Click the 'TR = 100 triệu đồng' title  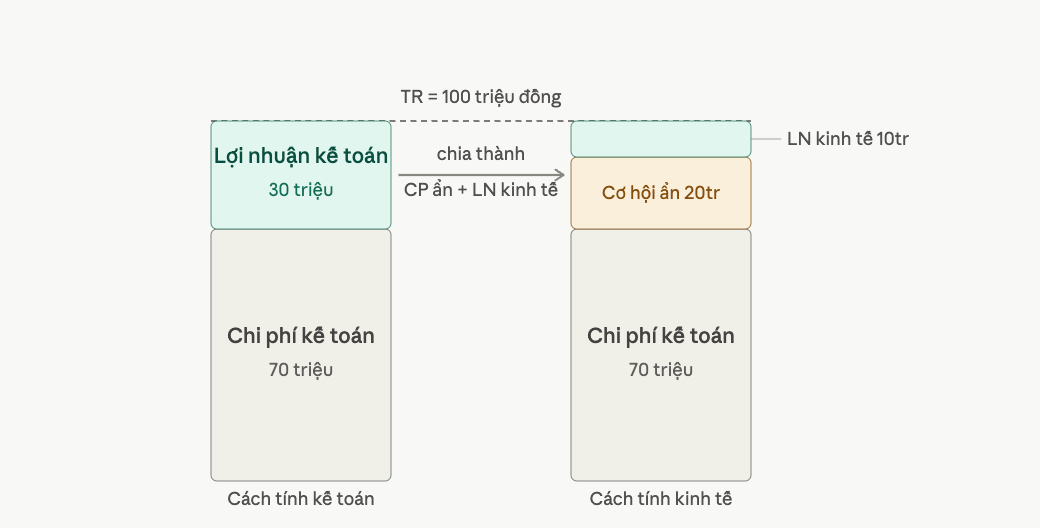[481, 97]
